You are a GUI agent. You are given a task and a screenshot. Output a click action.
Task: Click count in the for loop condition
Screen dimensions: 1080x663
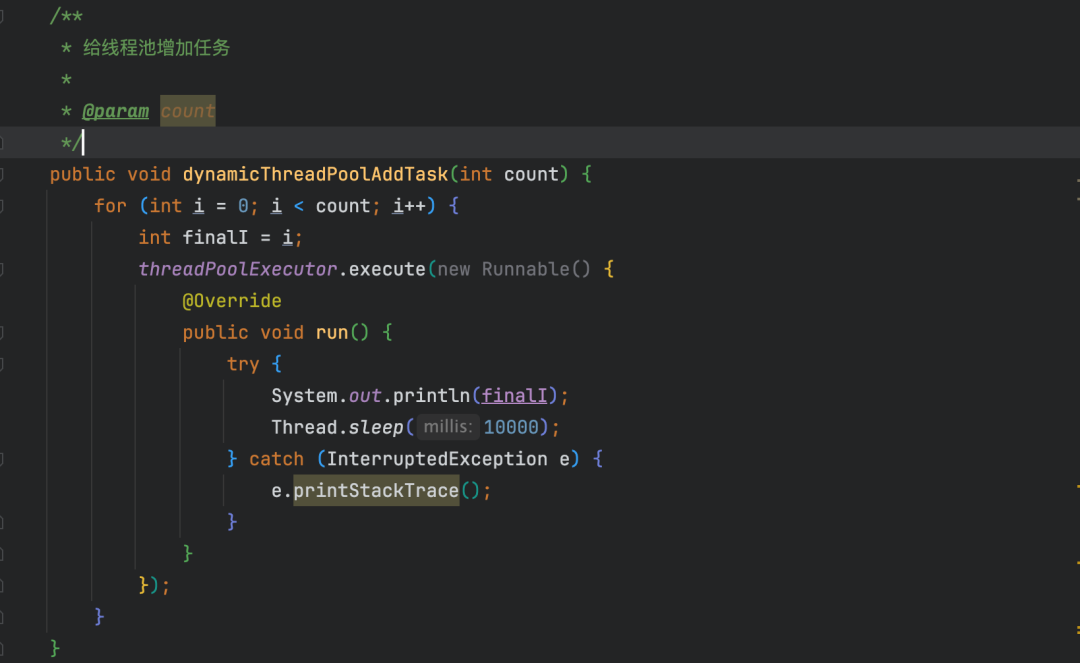342,206
